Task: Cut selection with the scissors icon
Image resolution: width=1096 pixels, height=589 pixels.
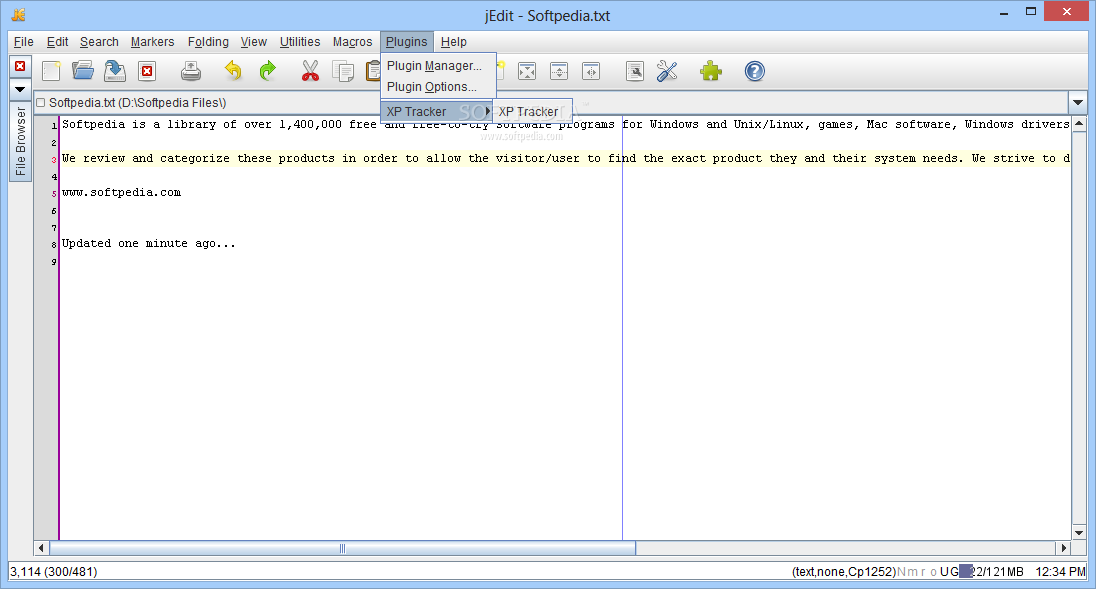Action: click(310, 71)
